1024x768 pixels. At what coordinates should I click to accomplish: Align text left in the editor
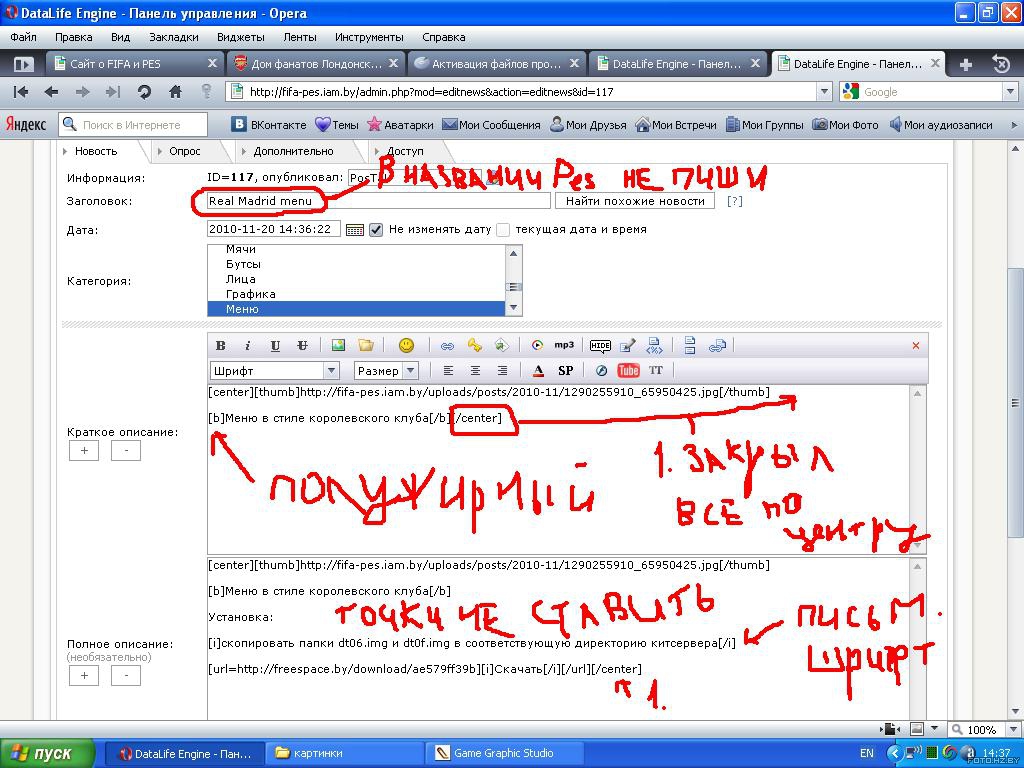click(x=448, y=370)
